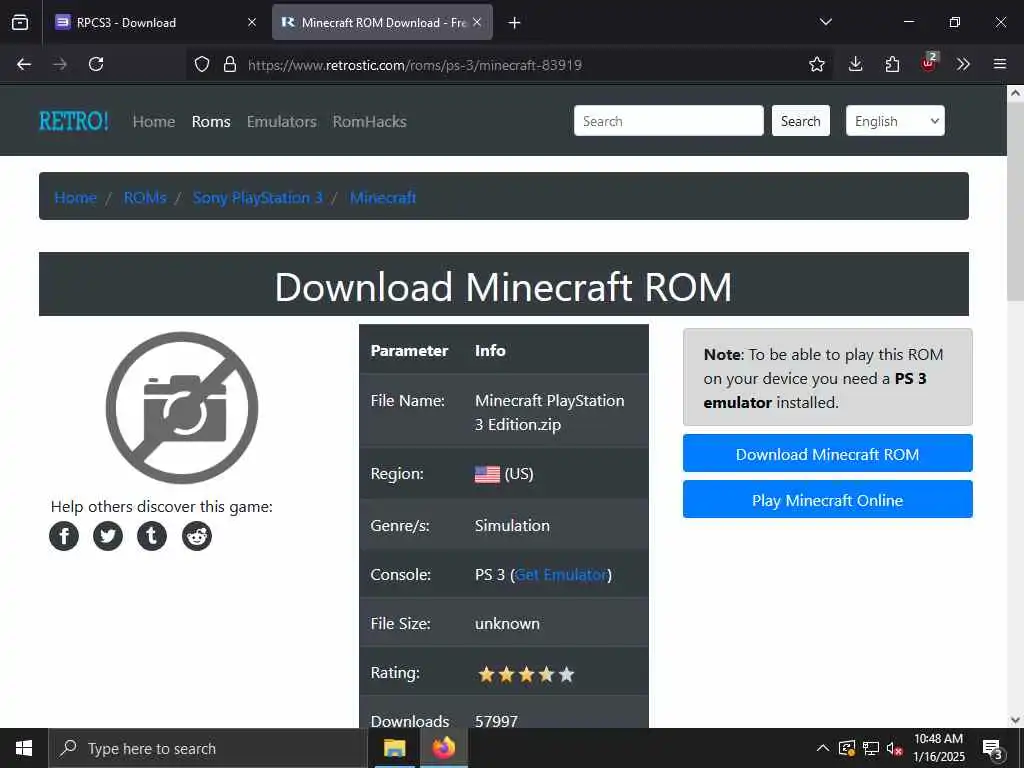This screenshot has height=768, width=1024.
Task: Click the no-image camera placeholder
Action: click(182, 408)
